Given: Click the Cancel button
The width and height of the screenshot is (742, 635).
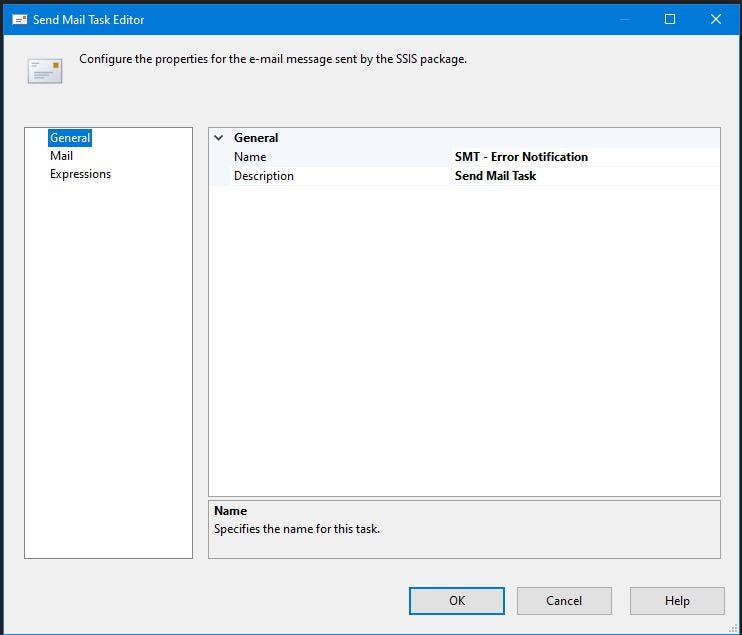Looking at the screenshot, I should (564, 601).
